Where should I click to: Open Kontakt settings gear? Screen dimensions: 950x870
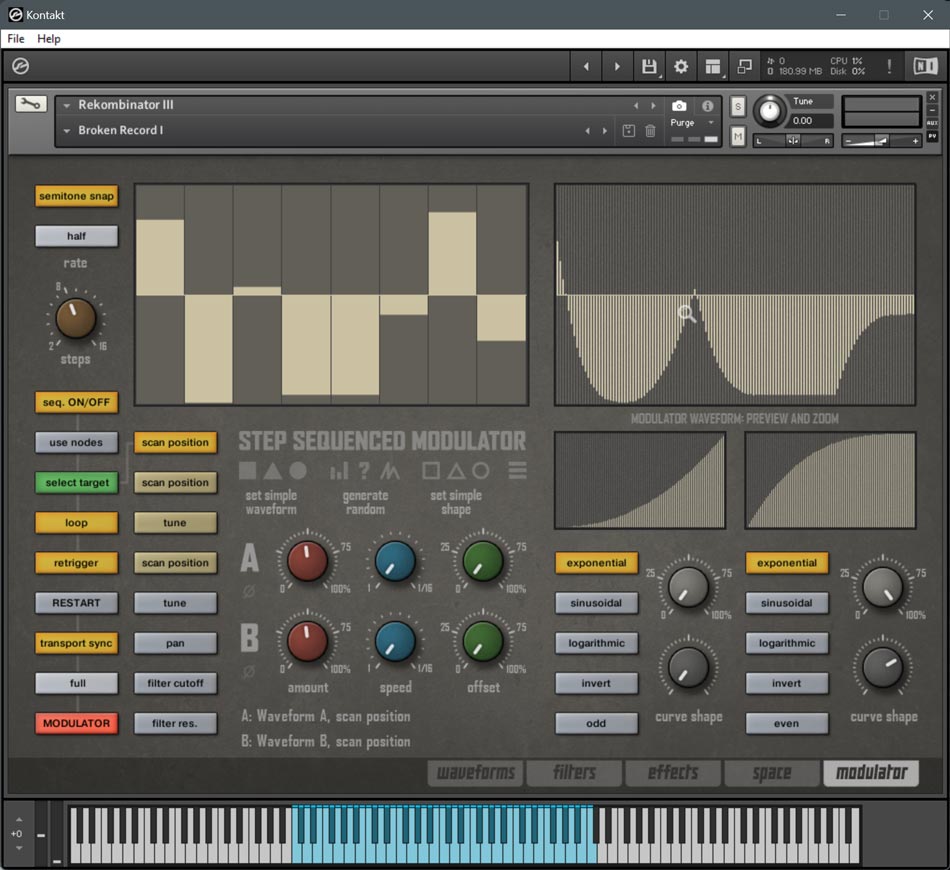tap(681, 67)
